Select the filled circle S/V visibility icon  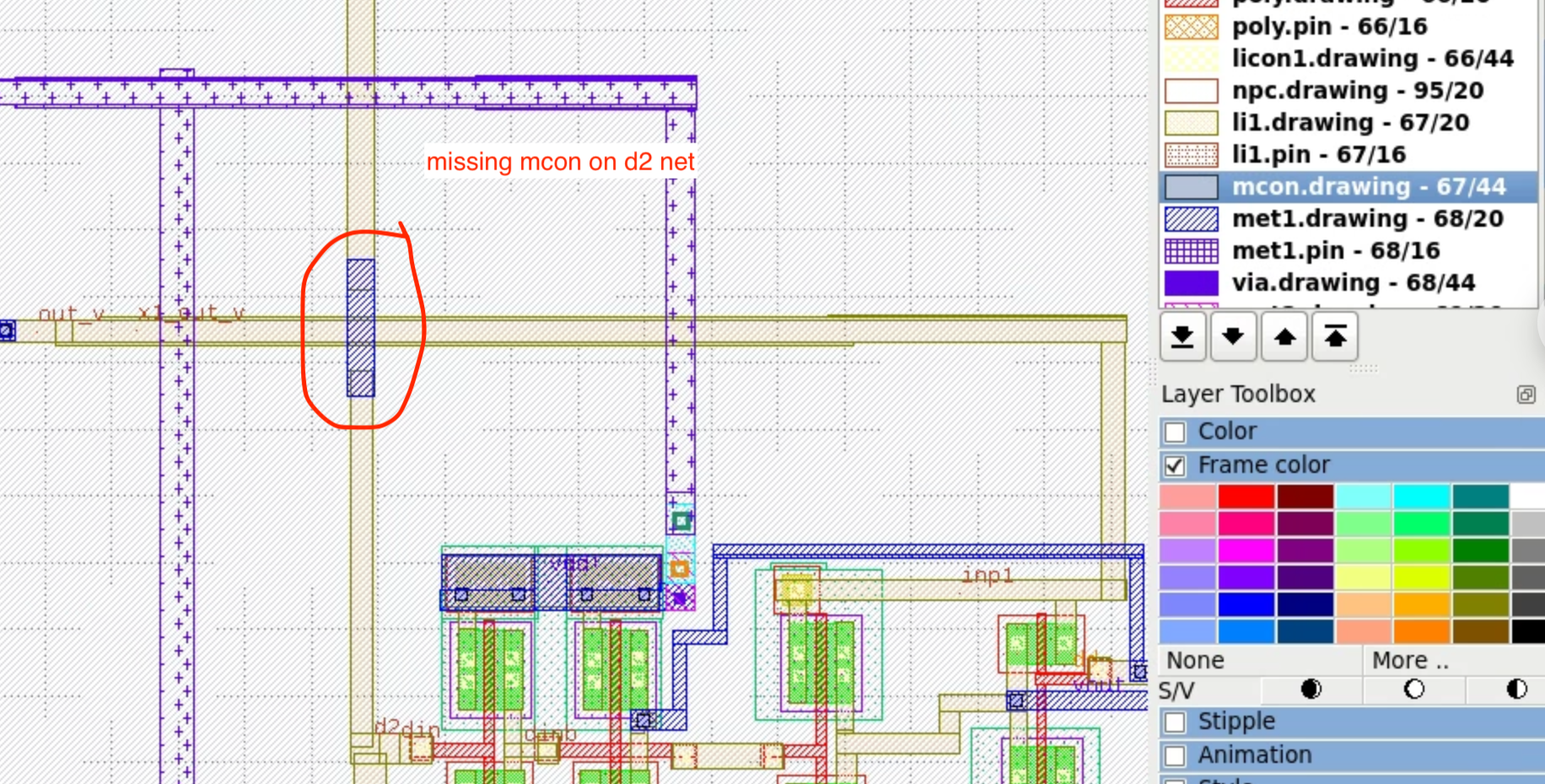pyautogui.click(x=1311, y=690)
